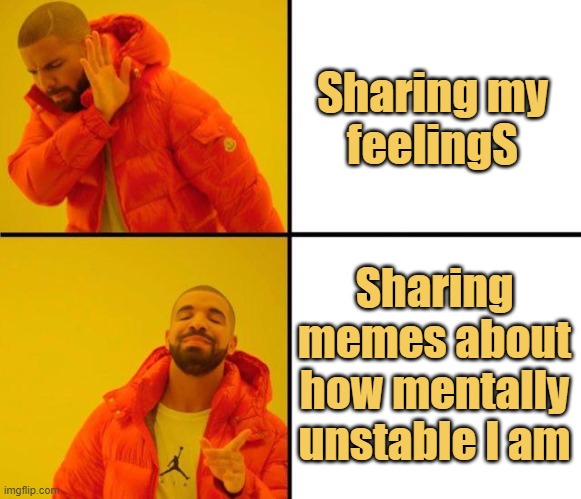The height and width of the screenshot is (499, 581).
Task: Click the round logo patch on jacket sleeve
Action: tap(231, 144)
